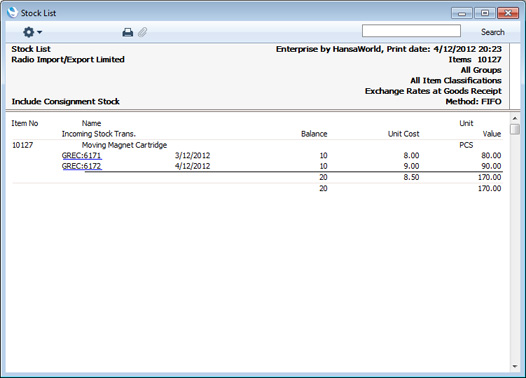The image size is (526, 378).
Task: Click the item name Moving Magnet Cartridge
Action: [124, 145]
